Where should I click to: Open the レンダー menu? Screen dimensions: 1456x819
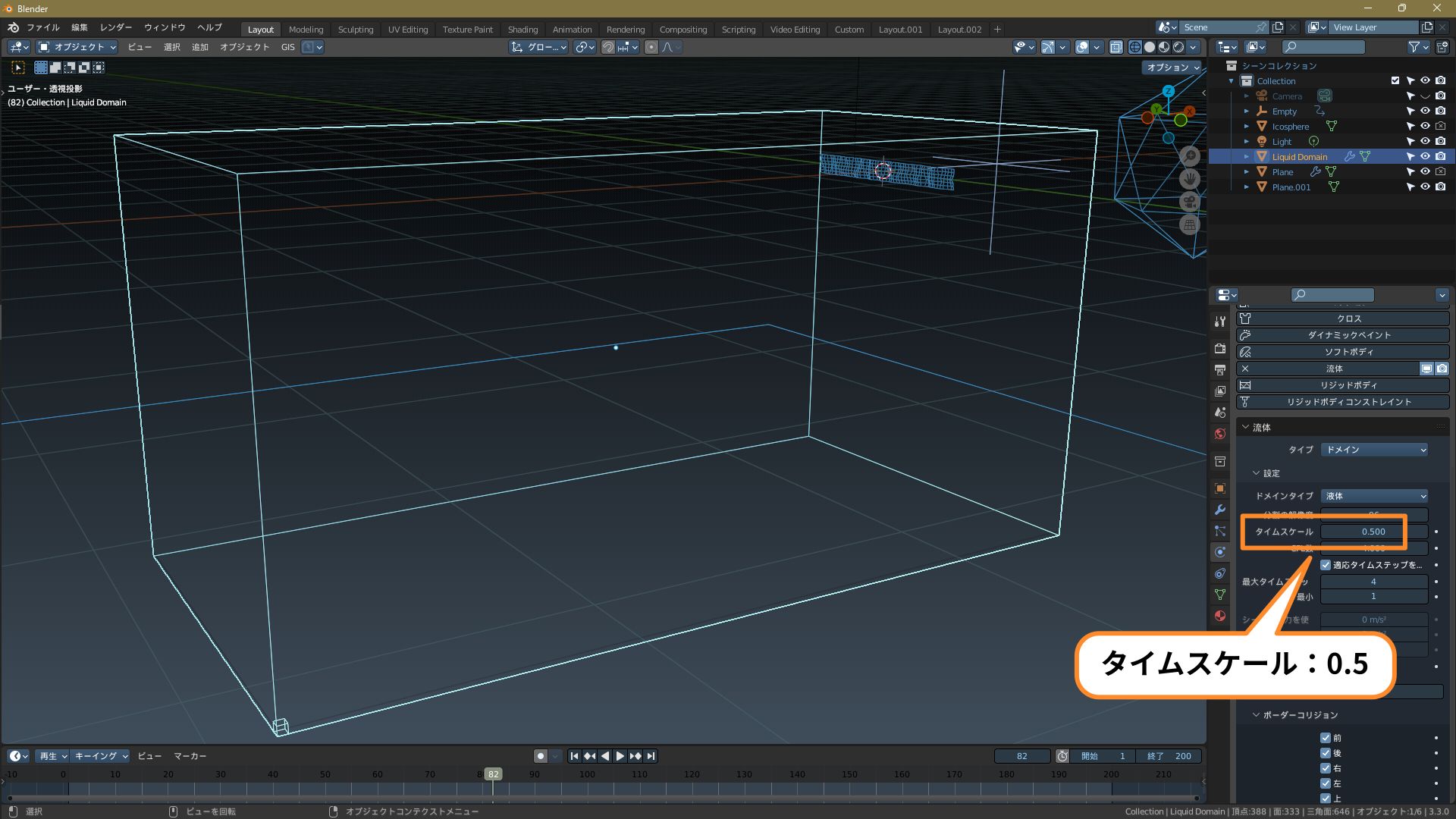pos(115,27)
